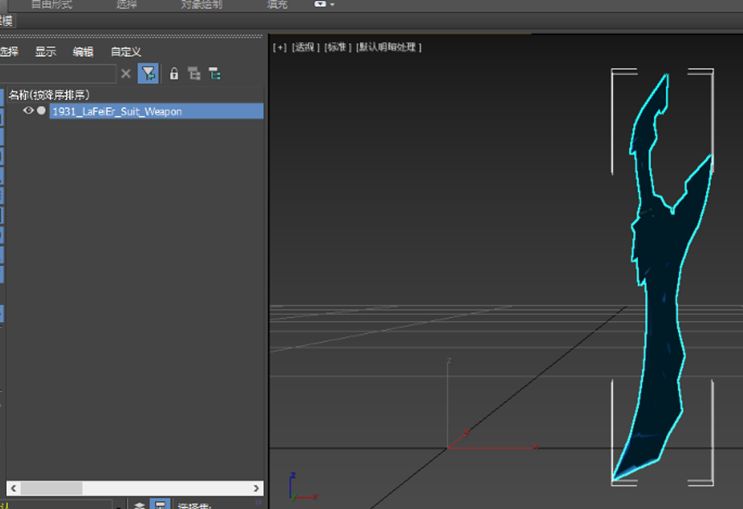
Task: Open the 默认明暗处理 shading menu
Action: point(389,47)
